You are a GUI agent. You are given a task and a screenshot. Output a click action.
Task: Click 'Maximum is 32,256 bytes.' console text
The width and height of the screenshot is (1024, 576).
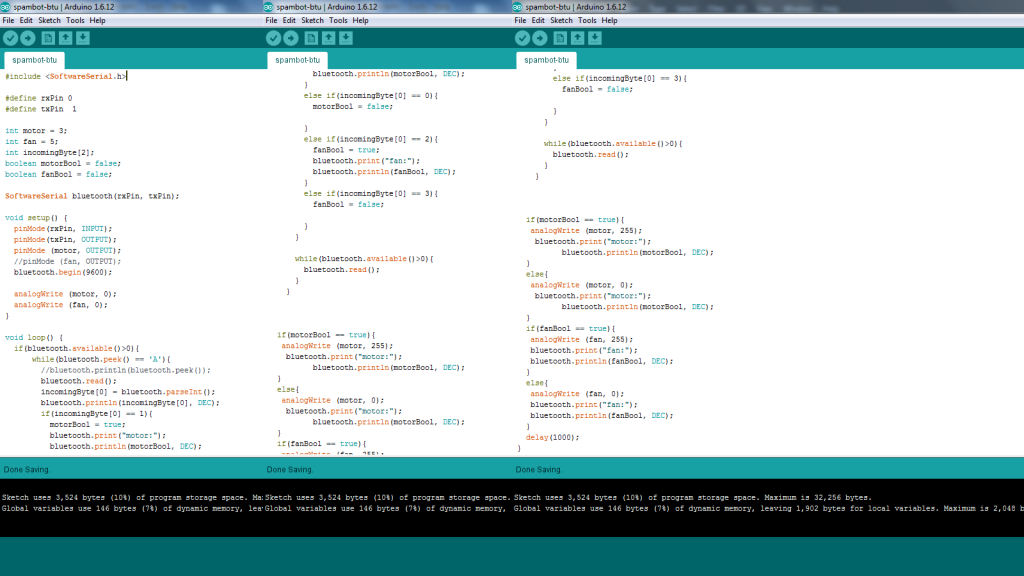point(818,498)
